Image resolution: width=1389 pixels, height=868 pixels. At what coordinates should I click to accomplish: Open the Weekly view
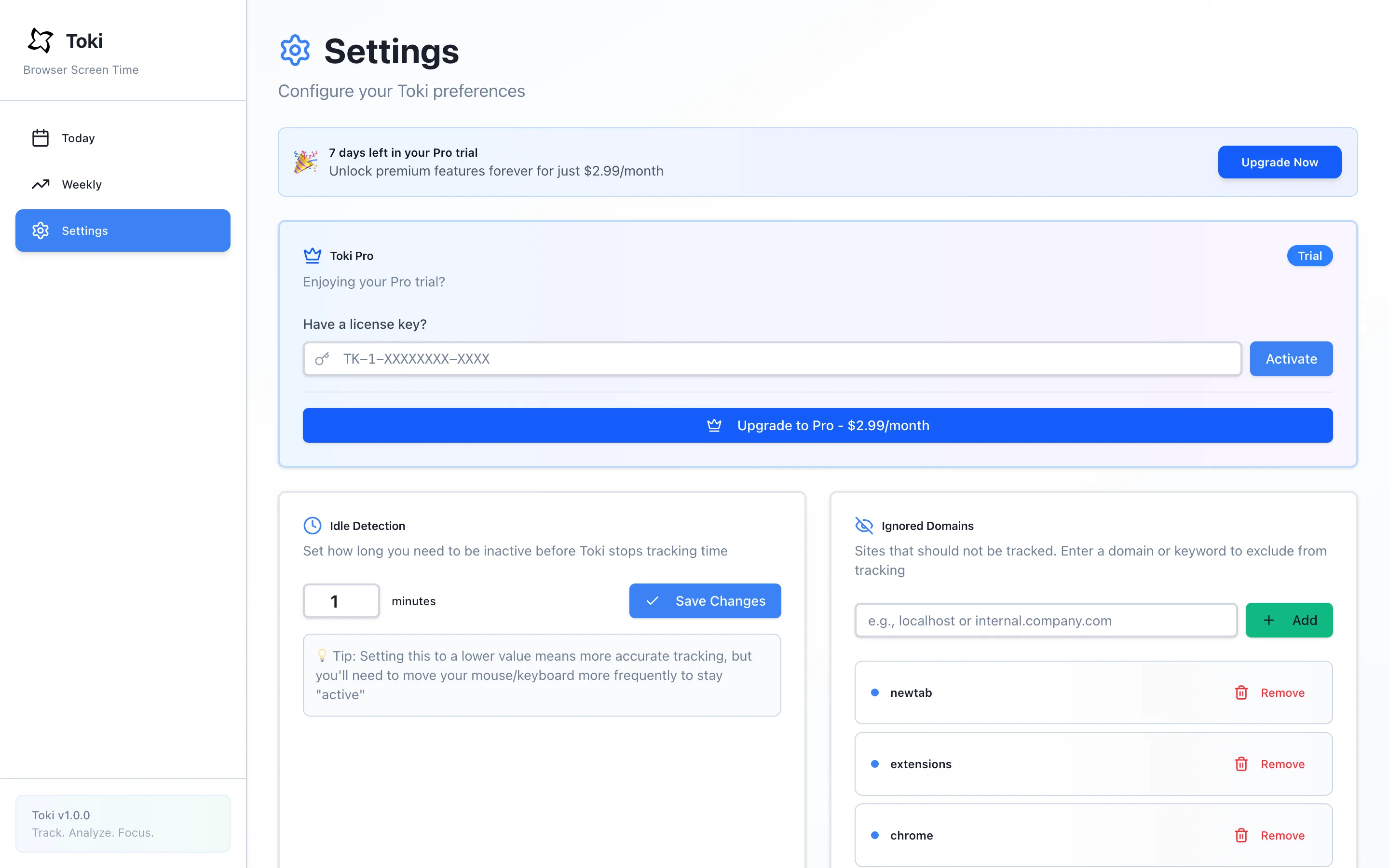click(123, 184)
